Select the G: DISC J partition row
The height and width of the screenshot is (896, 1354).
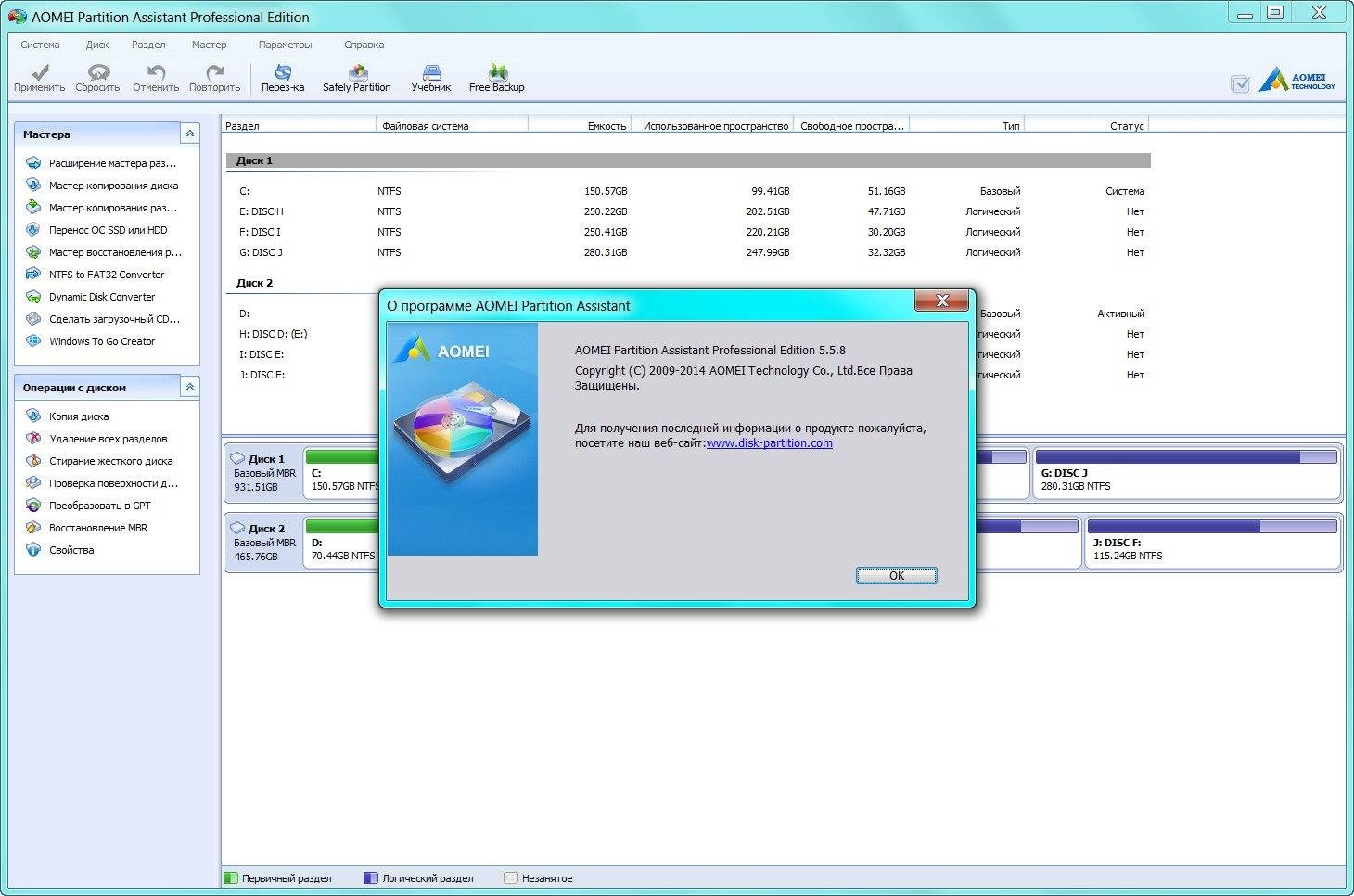click(688, 252)
